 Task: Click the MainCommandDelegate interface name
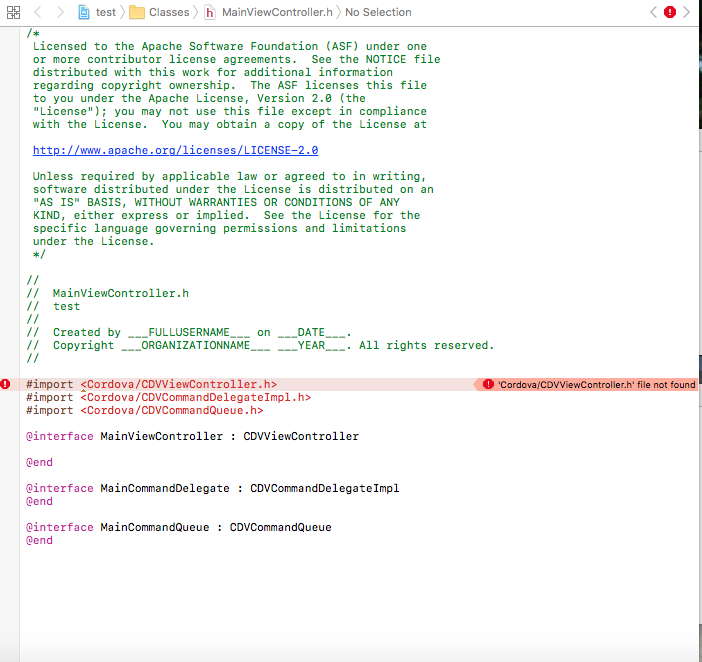point(165,488)
